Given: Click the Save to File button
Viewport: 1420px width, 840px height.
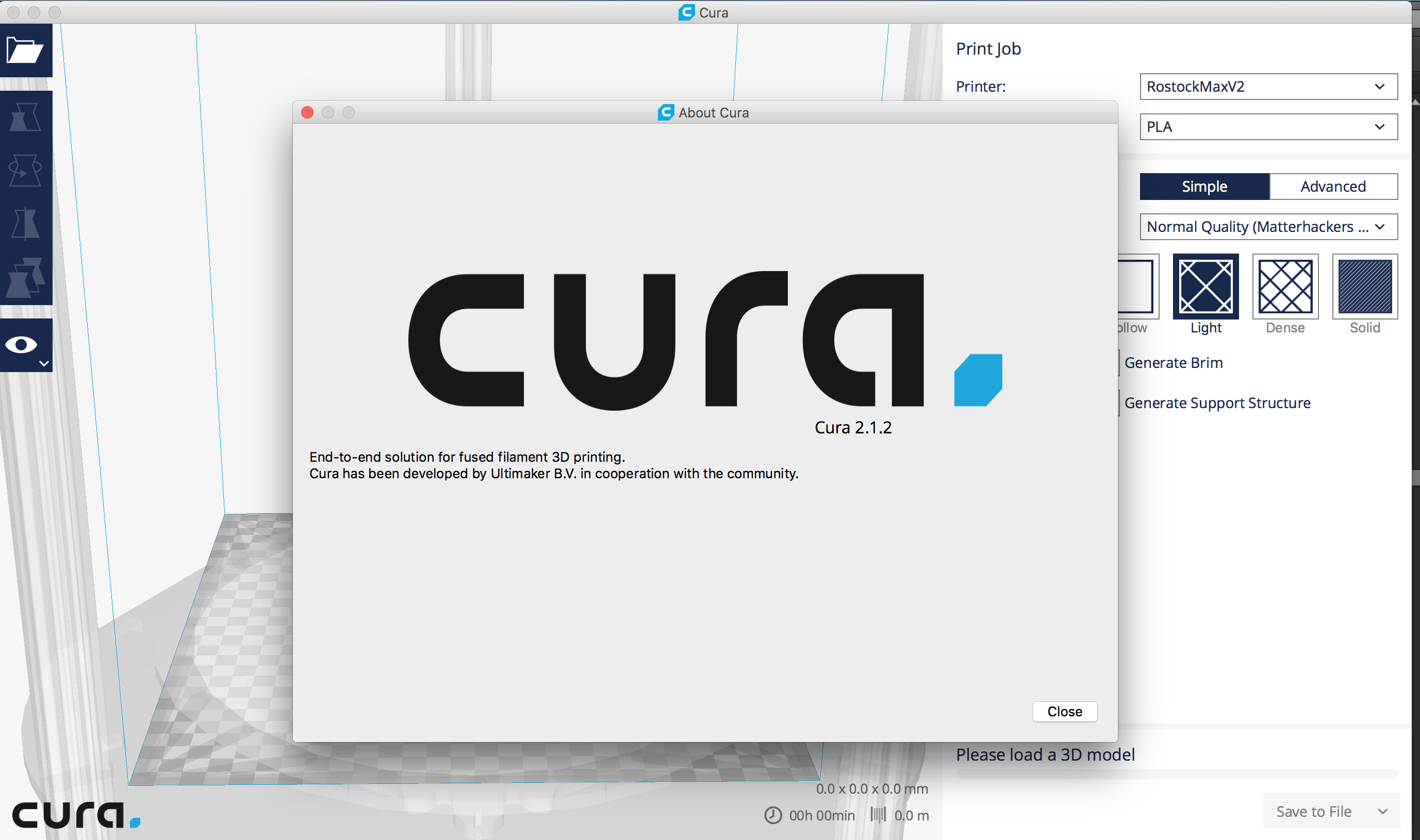Looking at the screenshot, I should click(1314, 812).
